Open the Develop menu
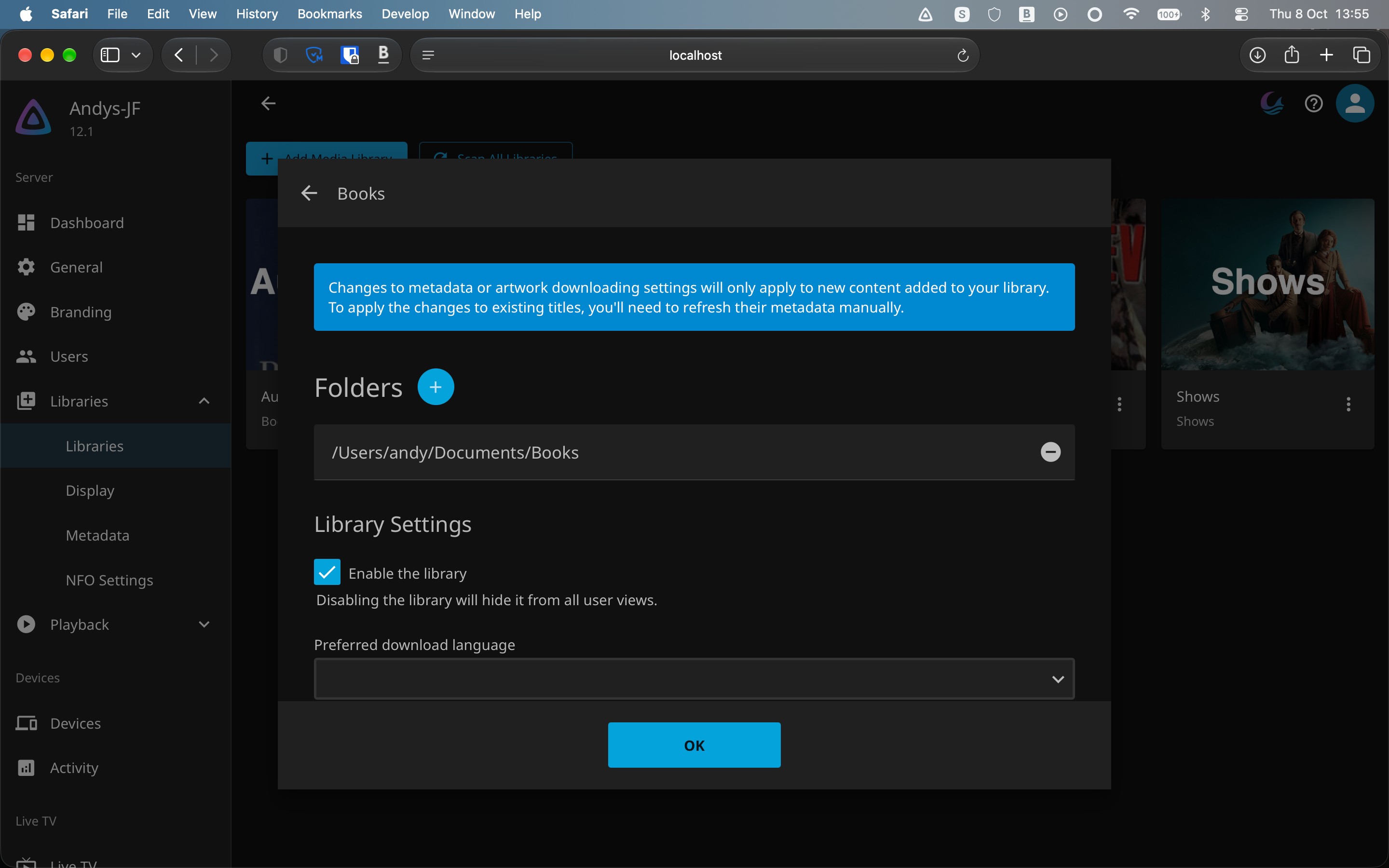This screenshot has width=1389, height=868. click(405, 14)
